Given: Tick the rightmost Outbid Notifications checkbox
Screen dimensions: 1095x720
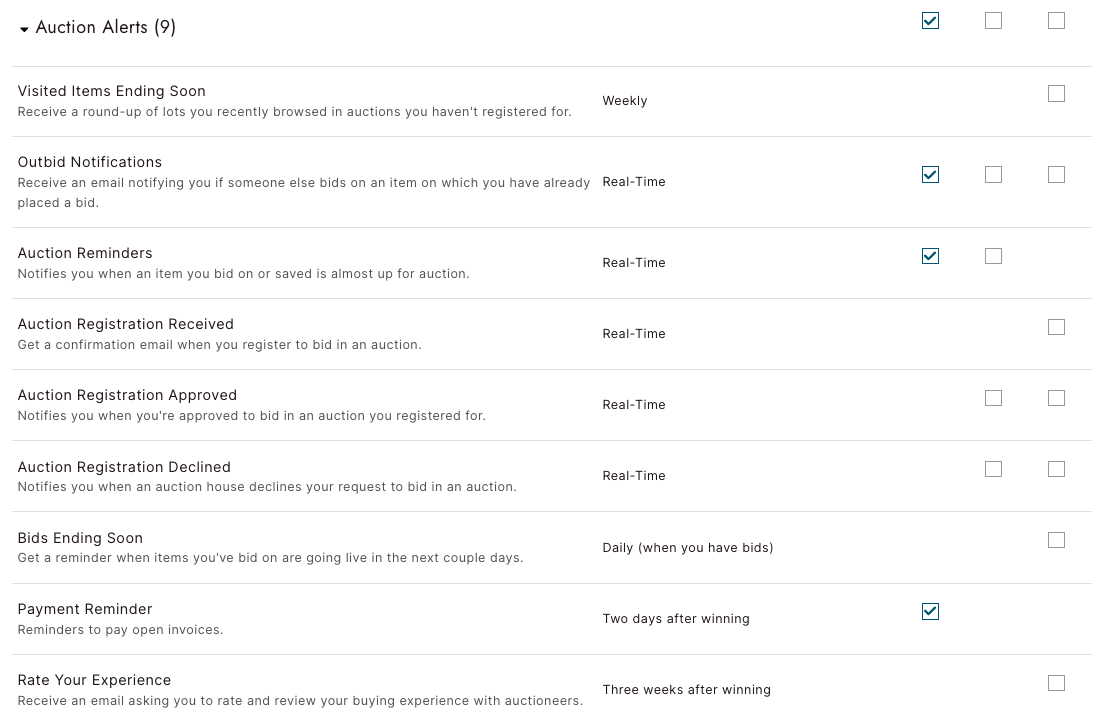Looking at the screenshot, I should [x=1056, y=175].
